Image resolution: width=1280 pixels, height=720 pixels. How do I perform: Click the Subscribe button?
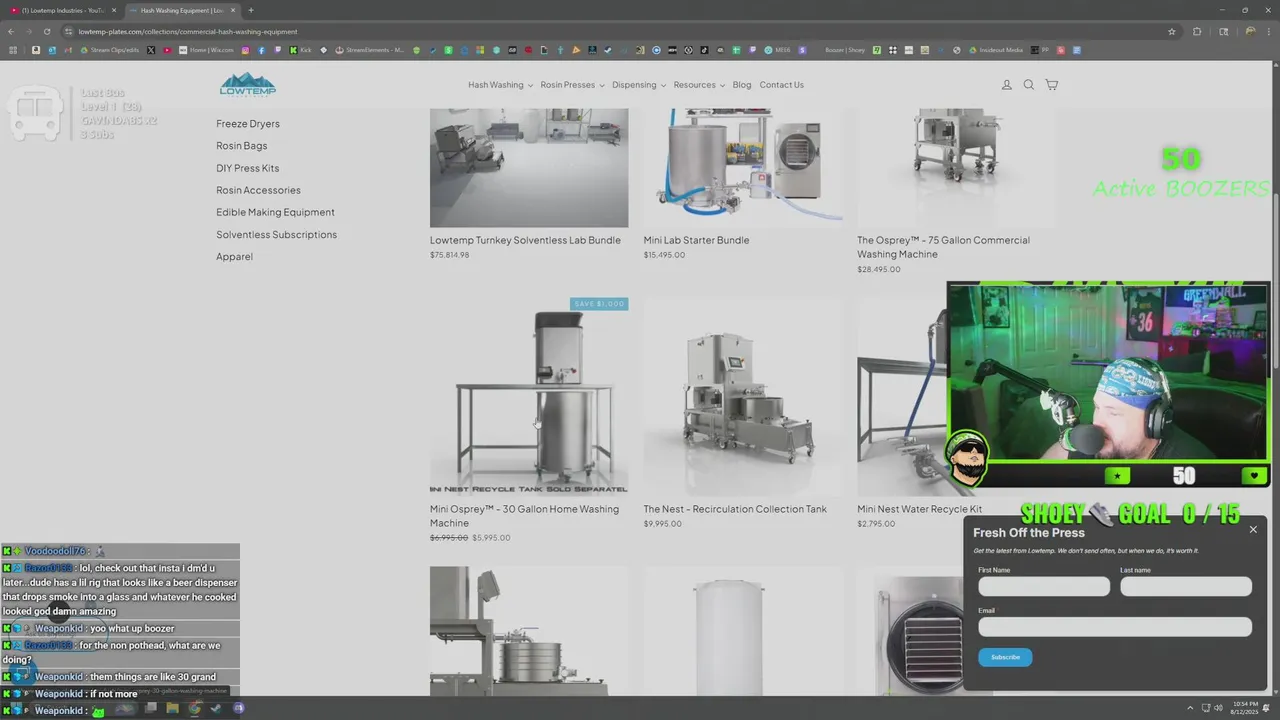1005,657
